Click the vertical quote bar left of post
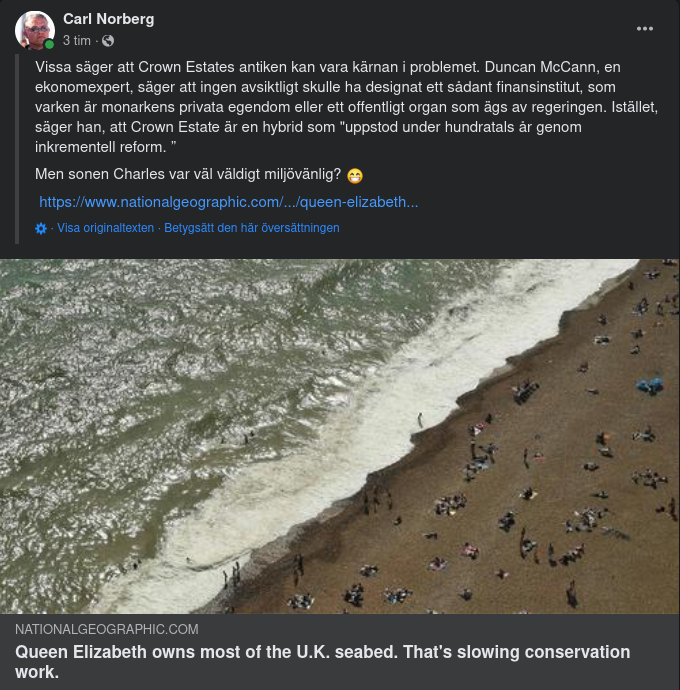This screenshot has width=680, height=690. pyautogui.click(x=18, y=150)
